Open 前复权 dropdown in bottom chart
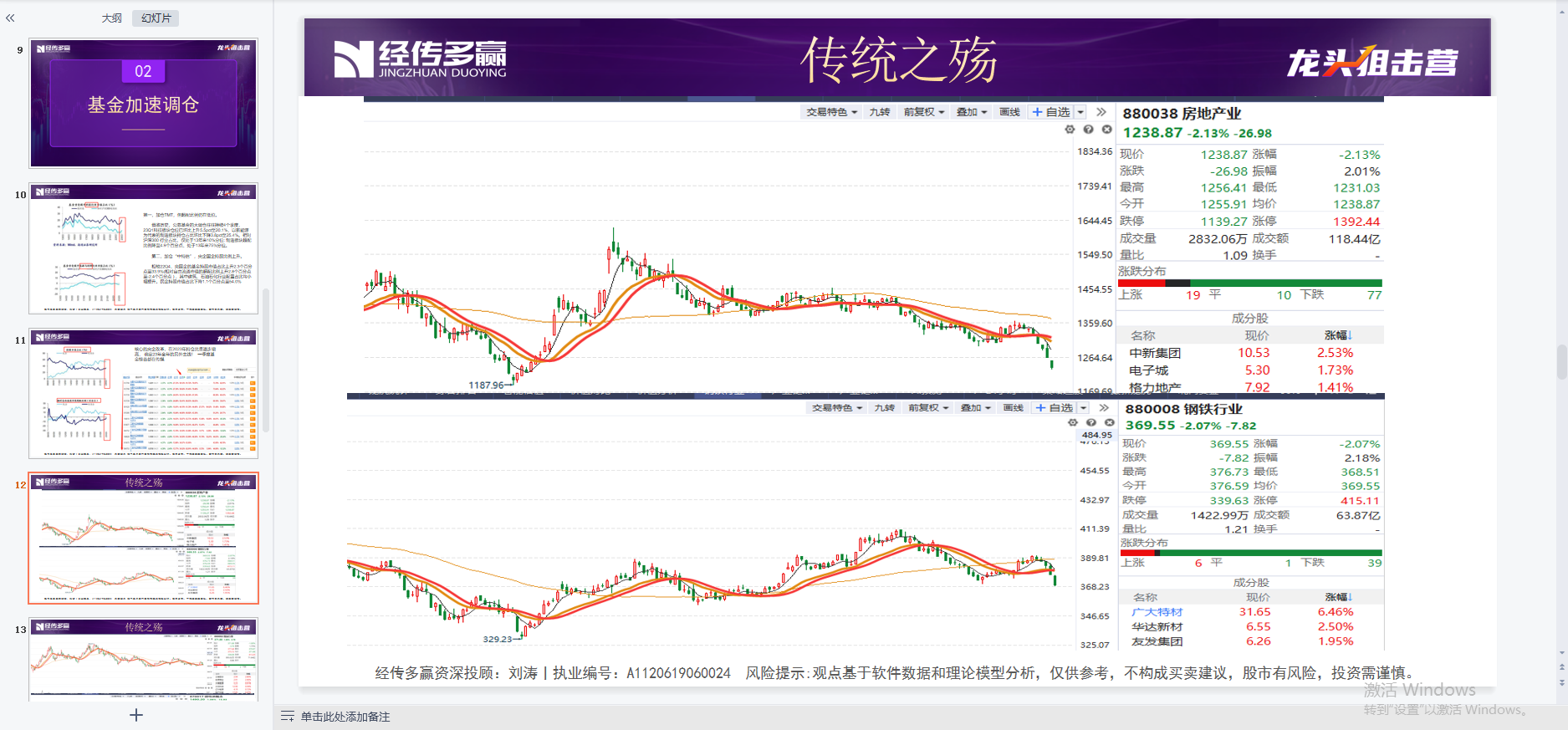The width and height of the screenshot is (1568, 730). click(x=928, y=408)
